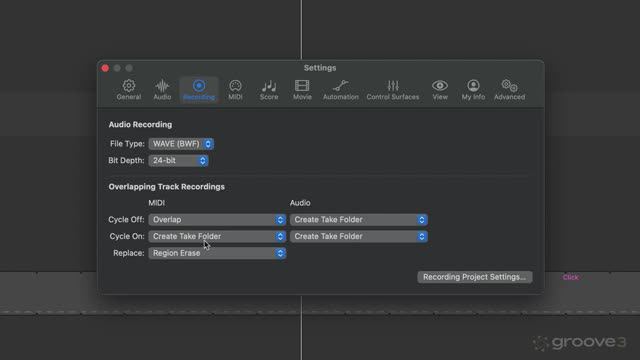Open the Audio Cycle Off dropdown
Screen dimensions: 640x360
(358, 220)
